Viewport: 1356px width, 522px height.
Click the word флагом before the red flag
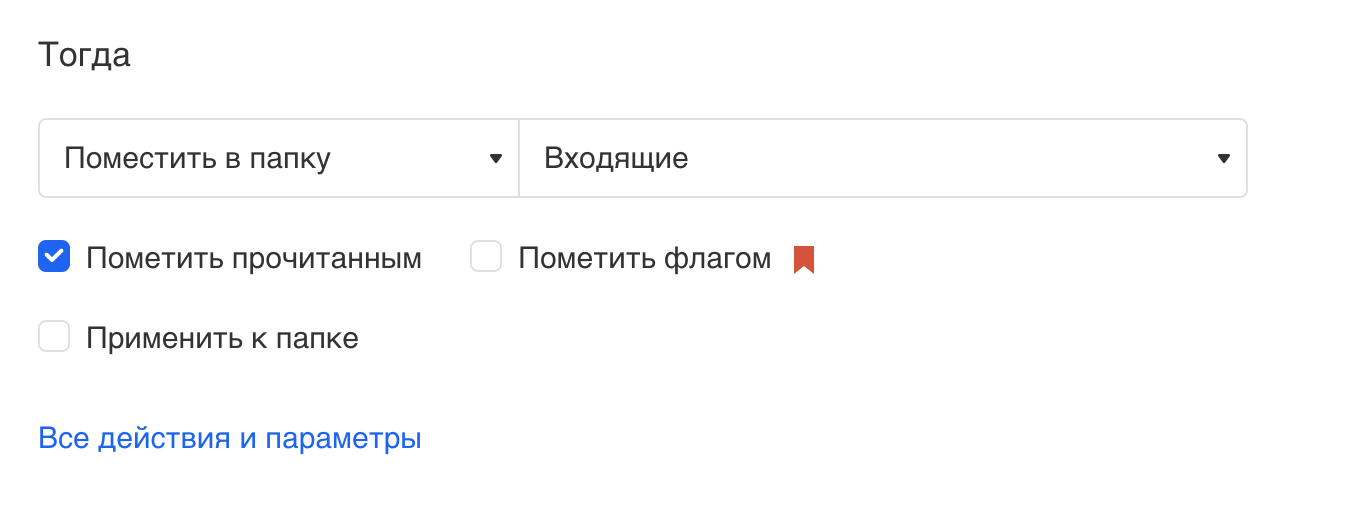(x=717, y=259)
